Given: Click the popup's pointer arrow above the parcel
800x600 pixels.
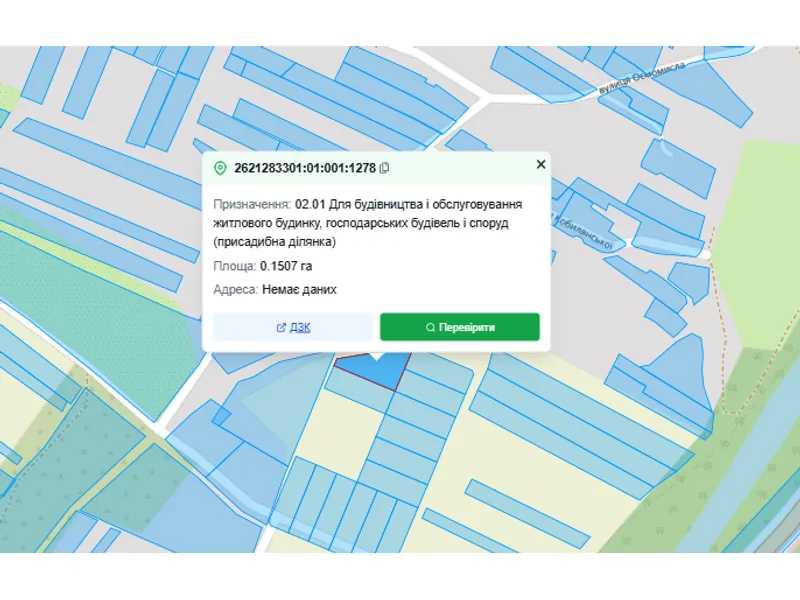Looking at the screenshot, I should pos(375,355).
